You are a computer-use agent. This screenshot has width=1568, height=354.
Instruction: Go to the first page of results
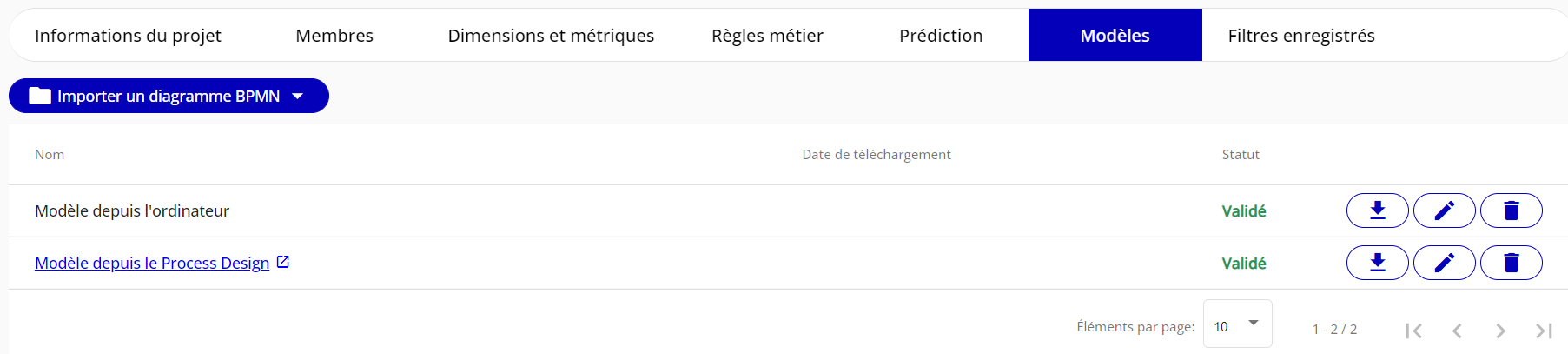[x=1413, y=331]
